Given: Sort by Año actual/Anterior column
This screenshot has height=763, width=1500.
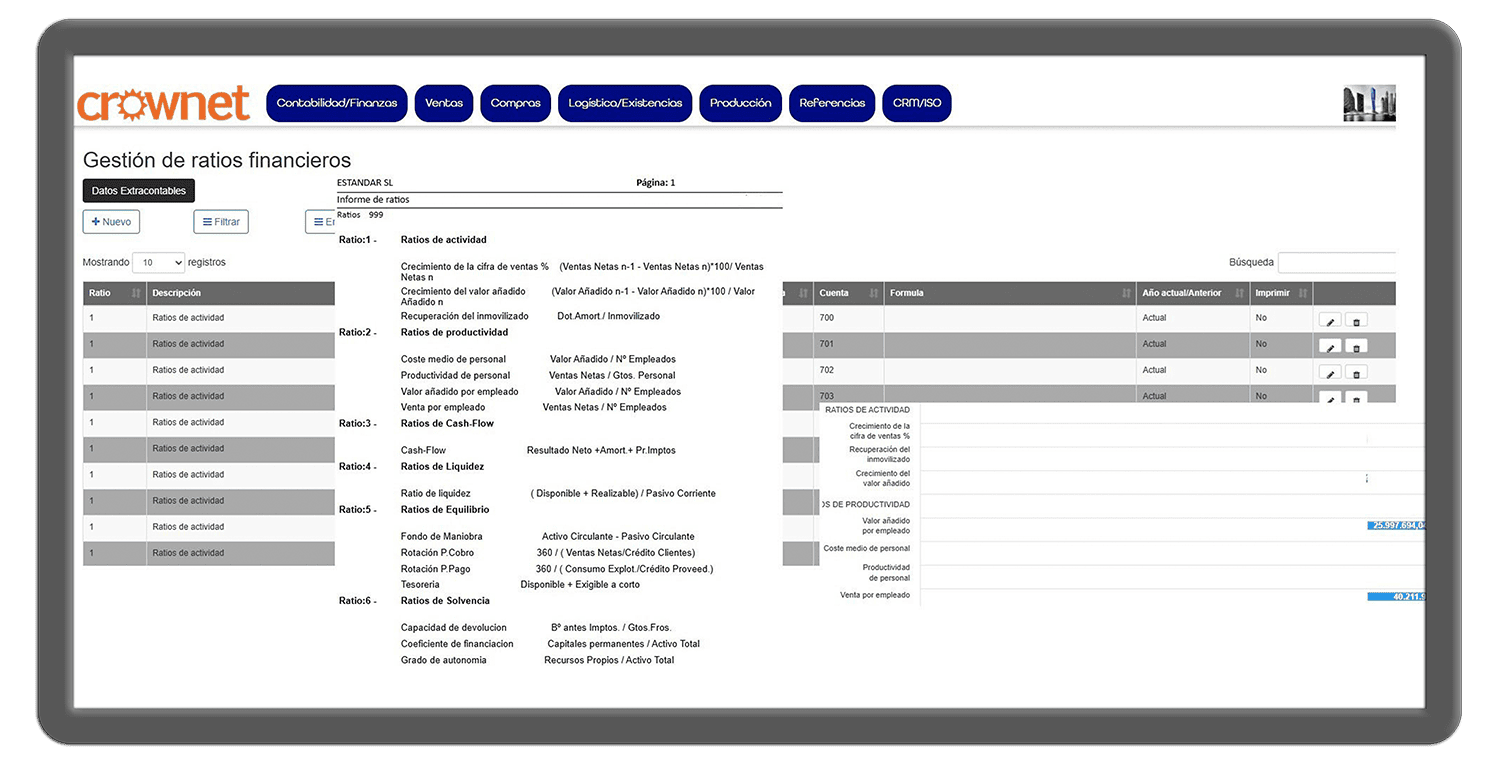Looking at the screenshot, I should coord(1238,293).
